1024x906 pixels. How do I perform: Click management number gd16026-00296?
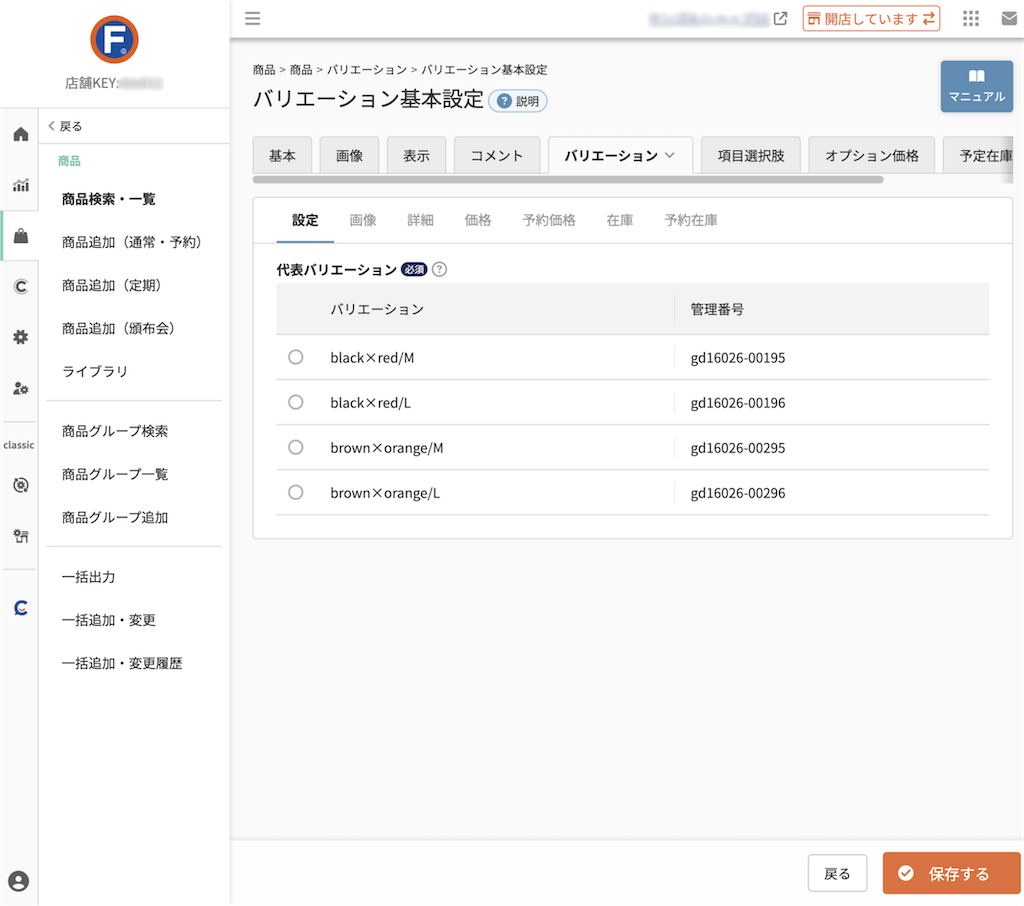point(738,493)
